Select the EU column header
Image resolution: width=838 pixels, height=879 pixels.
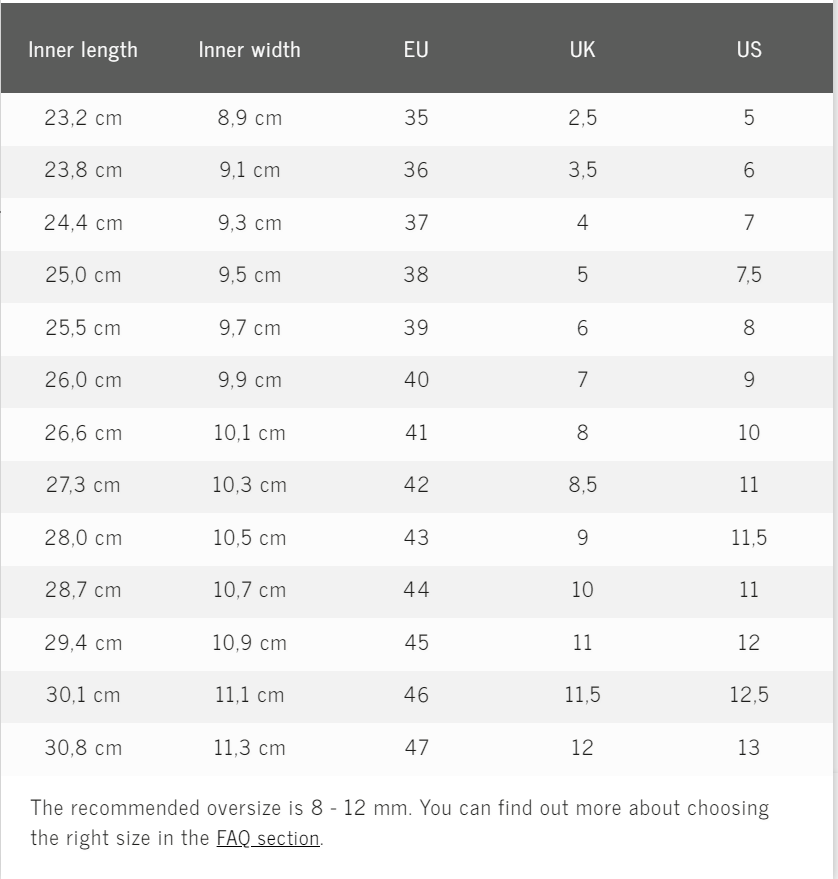click(416, 49)
